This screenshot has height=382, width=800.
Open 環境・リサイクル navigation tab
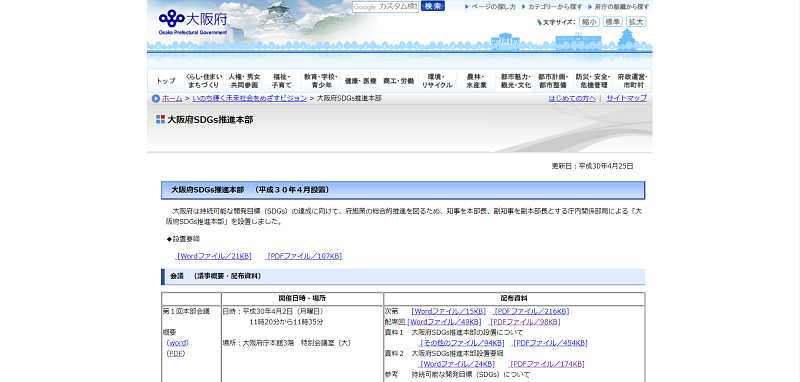437,81
